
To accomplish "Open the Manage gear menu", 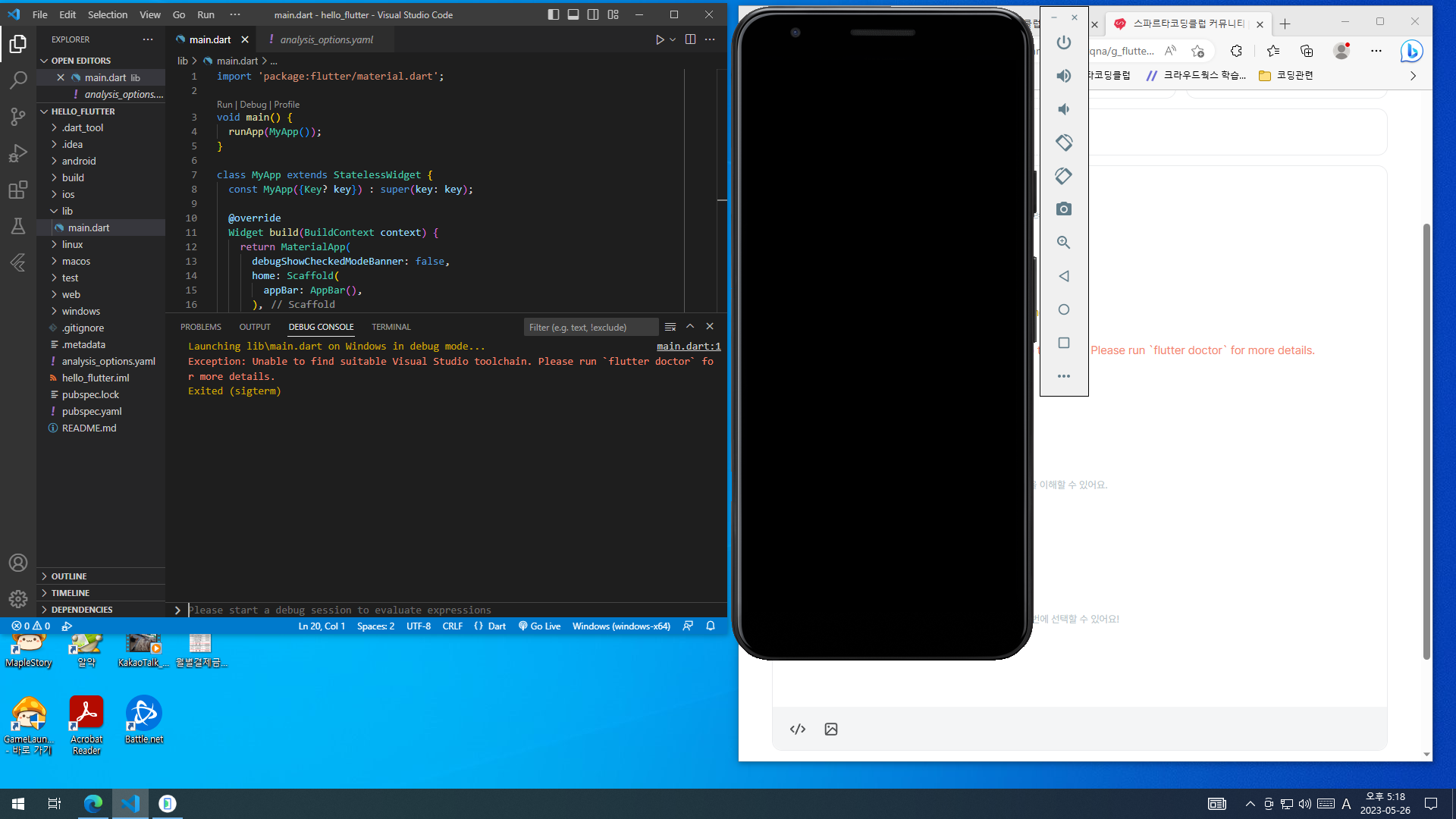I will [x=18, y=599].
